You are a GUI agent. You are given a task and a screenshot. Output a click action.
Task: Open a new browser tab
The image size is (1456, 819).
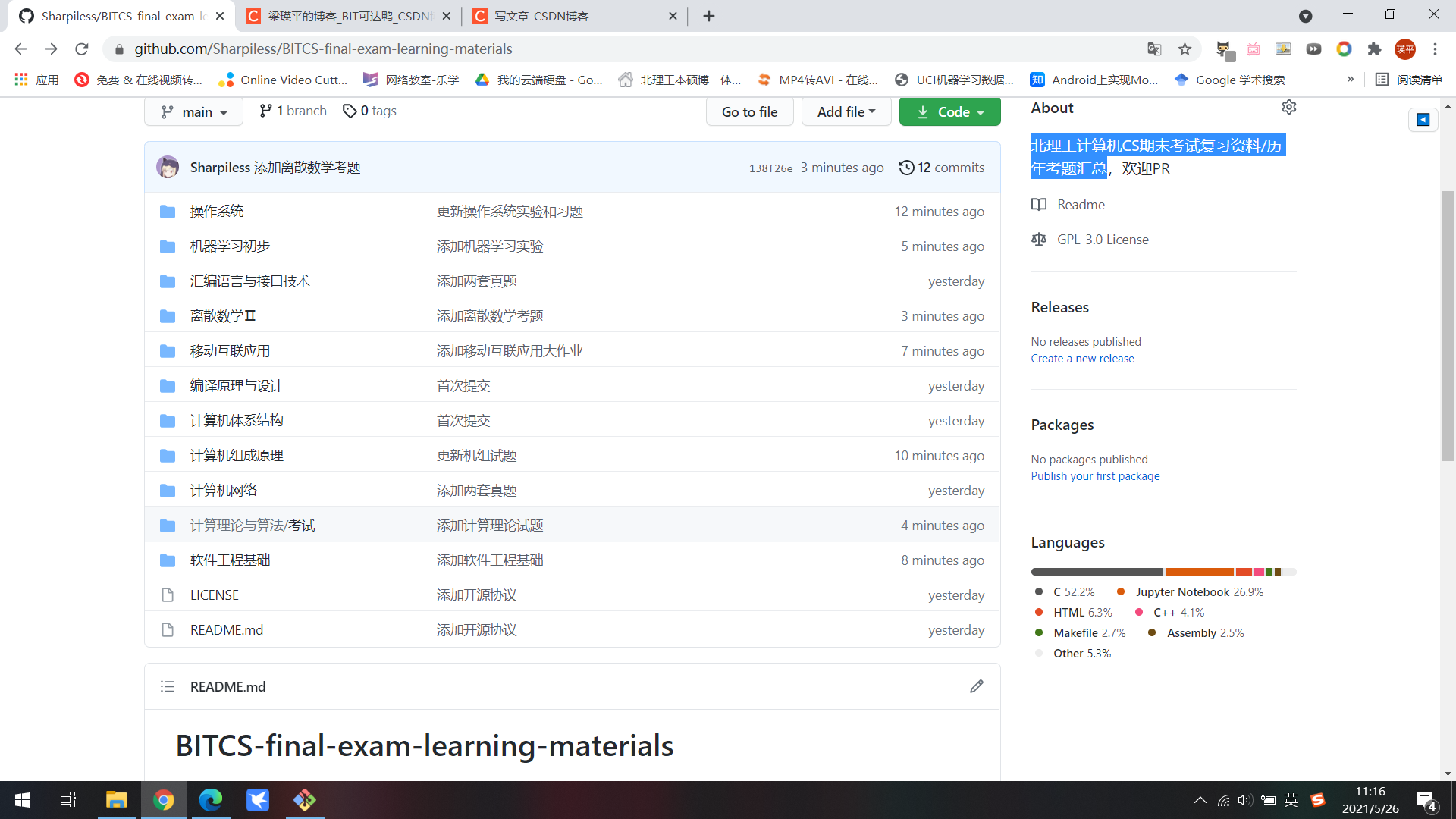709,15
